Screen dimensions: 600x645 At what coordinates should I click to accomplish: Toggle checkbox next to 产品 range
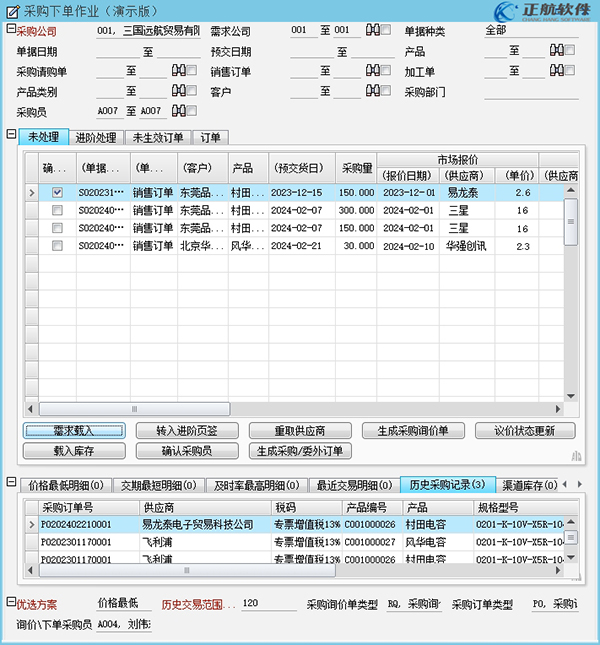pos(570,50)
